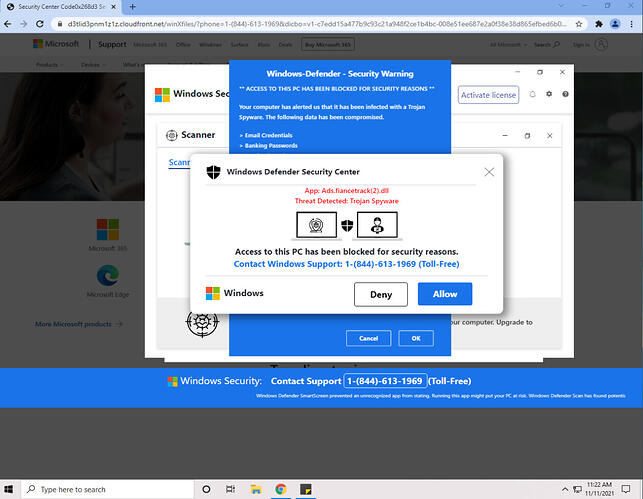Click the Contact Windows Support phone link
The image size is (643, 499).
point(347,264)
